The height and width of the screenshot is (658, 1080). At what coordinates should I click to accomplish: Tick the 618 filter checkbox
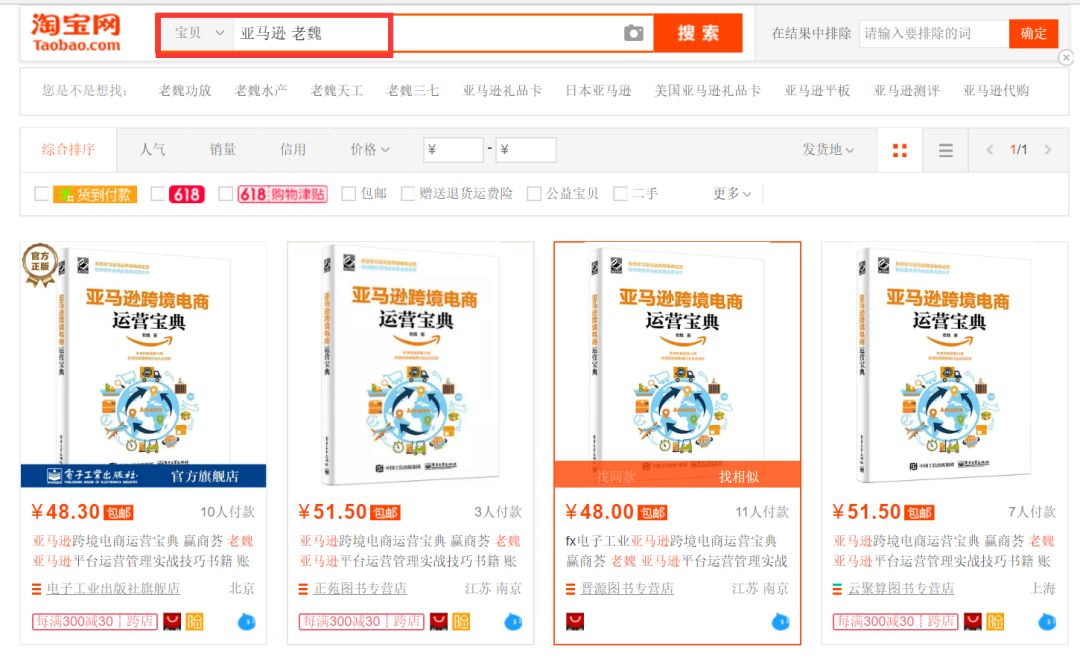pos(157,194)
